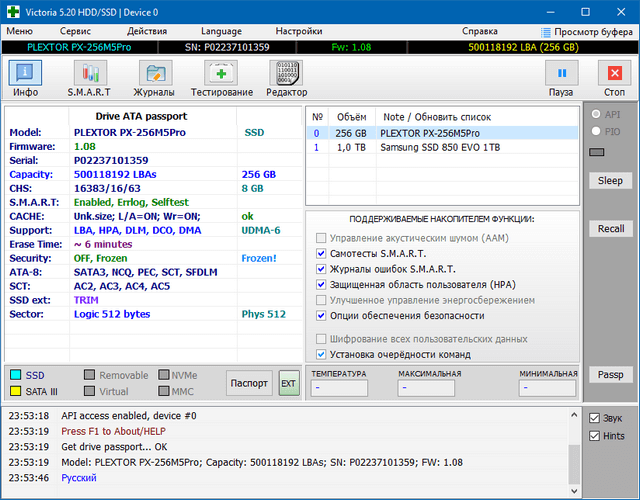This screenshot has height=500, width=640.
Task: Click the green EXT button
Action: 288,383
